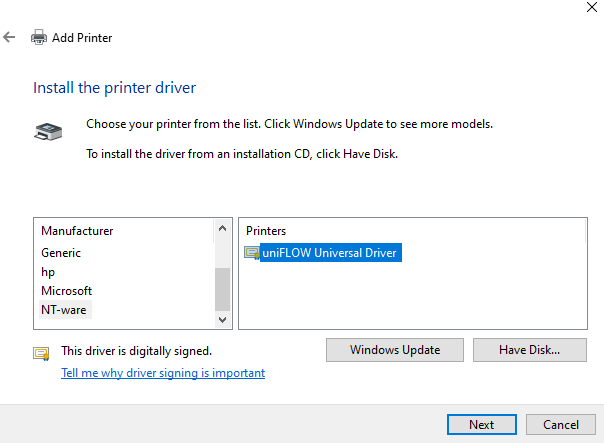Click Next to continue driver installation
The image size is (604, 443).
pyautogui.click(x=481, y=424)
